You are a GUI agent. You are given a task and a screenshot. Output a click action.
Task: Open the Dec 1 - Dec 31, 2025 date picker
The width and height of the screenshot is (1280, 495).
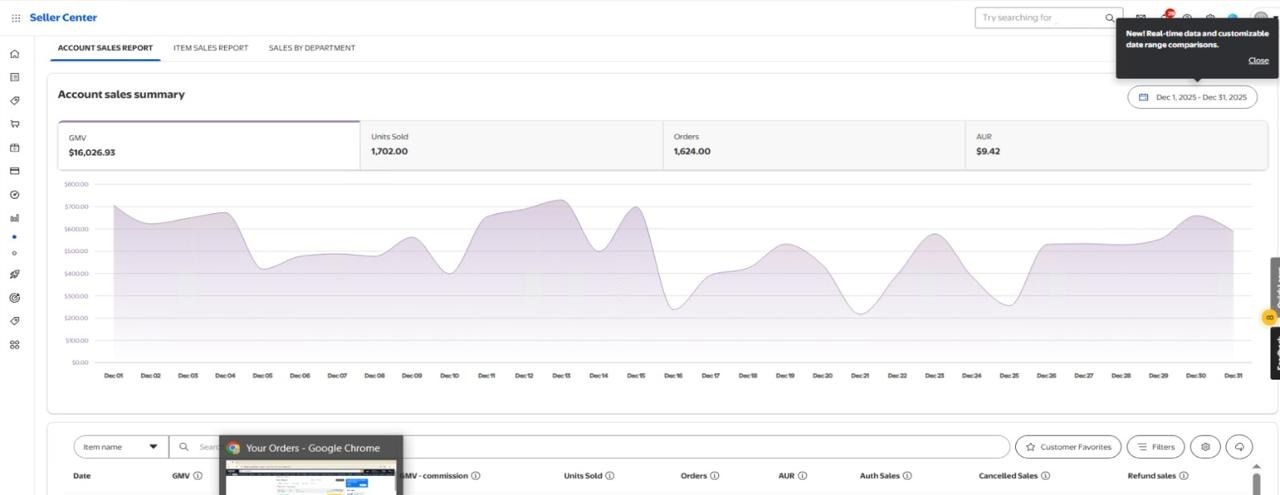(x=1192, y=97)
